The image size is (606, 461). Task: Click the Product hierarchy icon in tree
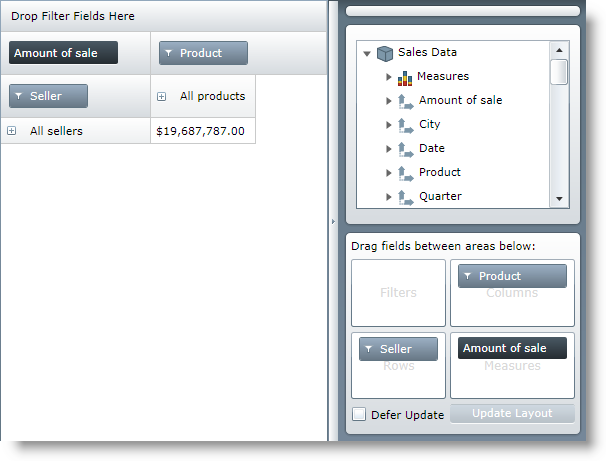[x=405, y=173]
